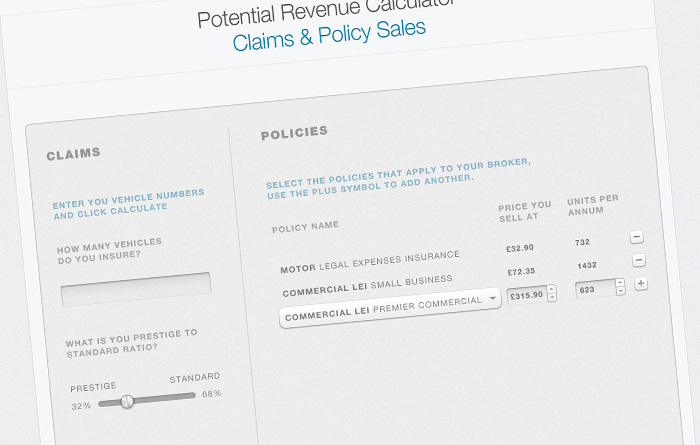Click the slider track near Standard 68%
700x445 pixels.
point(183,396)
